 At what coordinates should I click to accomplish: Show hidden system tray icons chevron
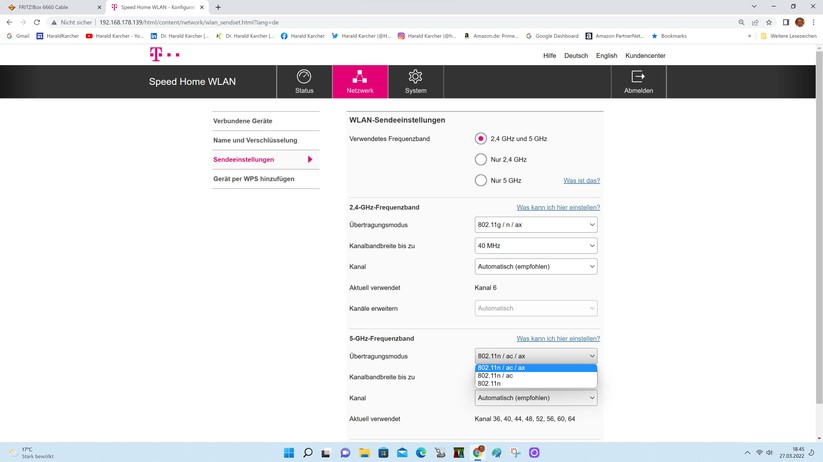point(747,453)
